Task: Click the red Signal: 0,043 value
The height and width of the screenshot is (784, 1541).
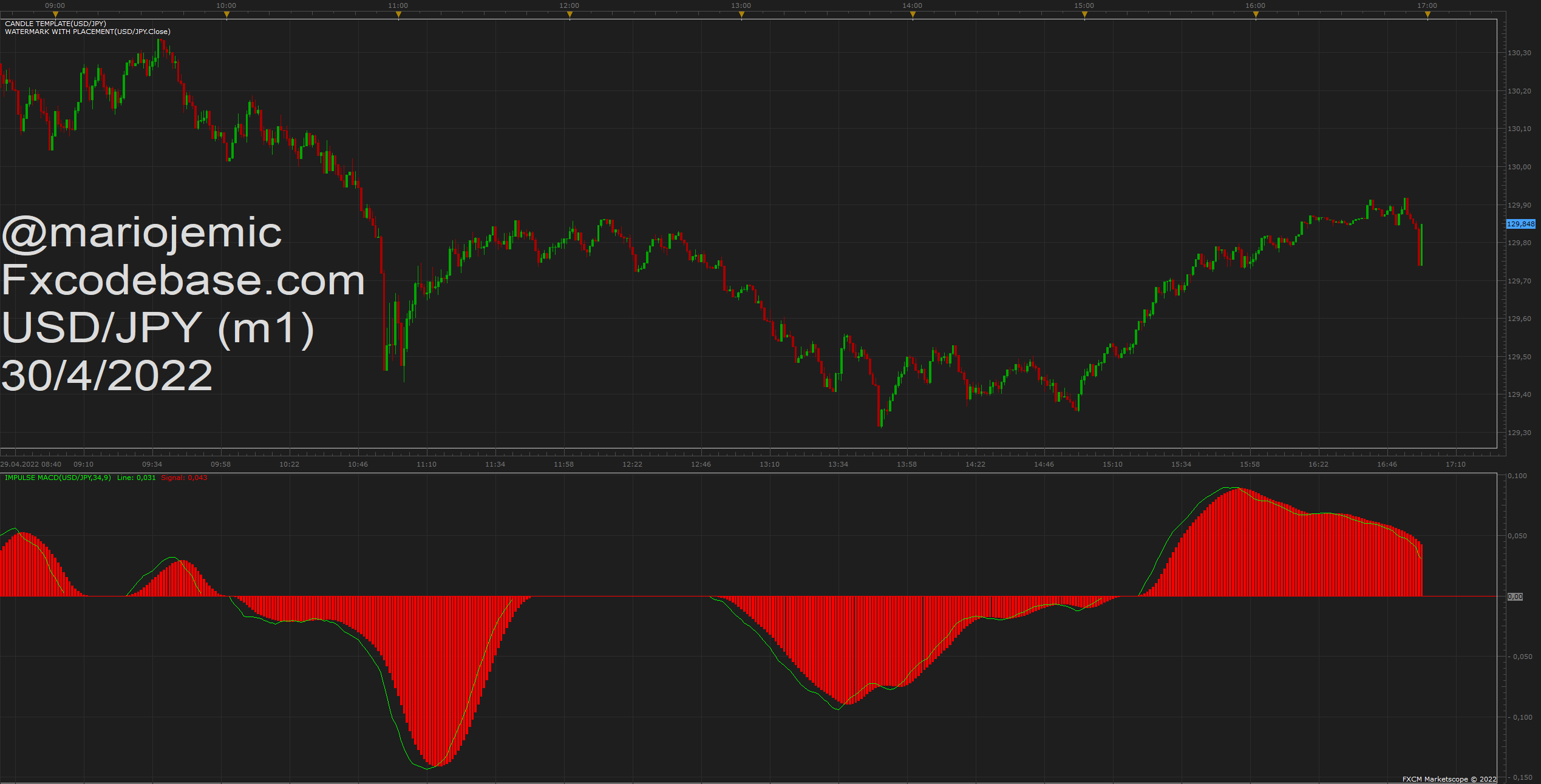Action: click(x=184, y=478)
